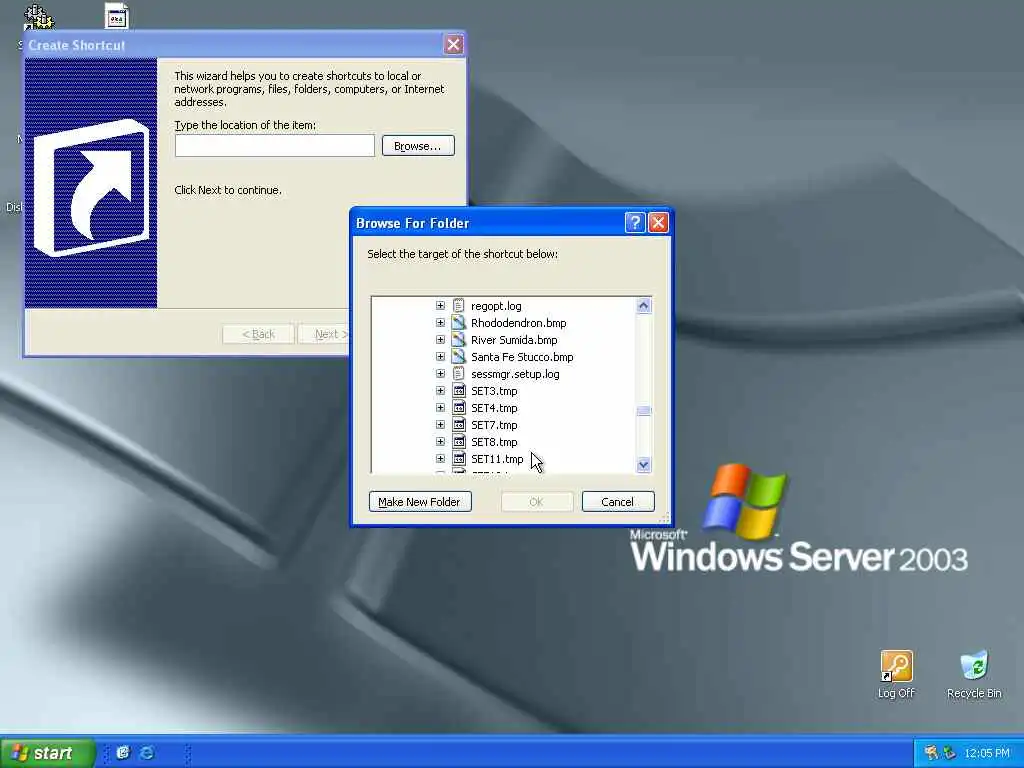This screenshot has width=1024, height=768.
Task: Click the Back button in Create Shortcut wizard
Action: [x=259, y=334]
